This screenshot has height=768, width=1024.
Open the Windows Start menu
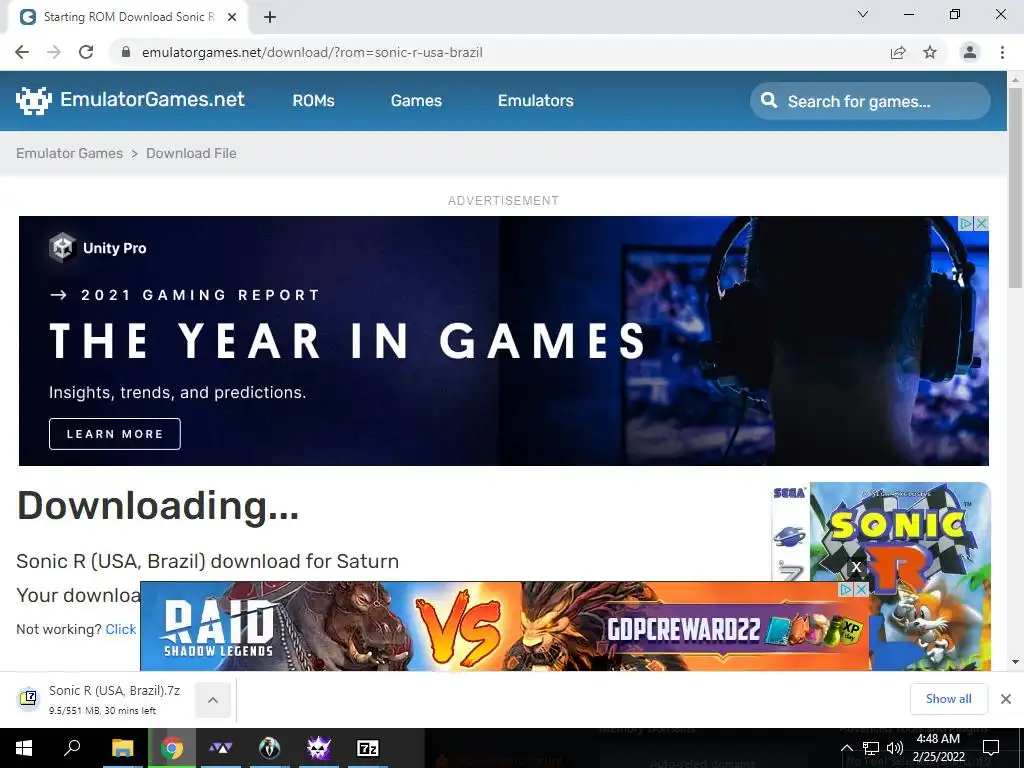coord(24,748)
